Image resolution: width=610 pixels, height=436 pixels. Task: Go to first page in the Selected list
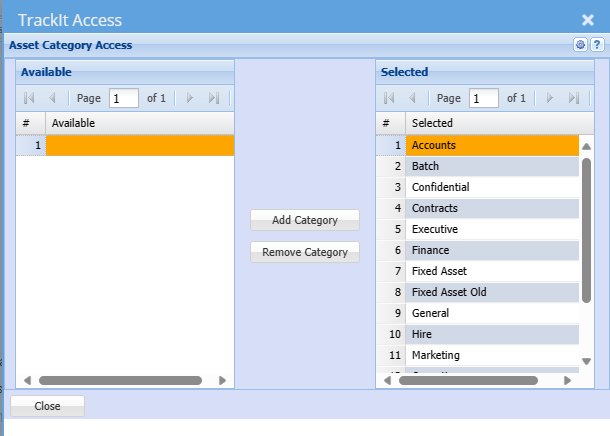click(389, 98)
